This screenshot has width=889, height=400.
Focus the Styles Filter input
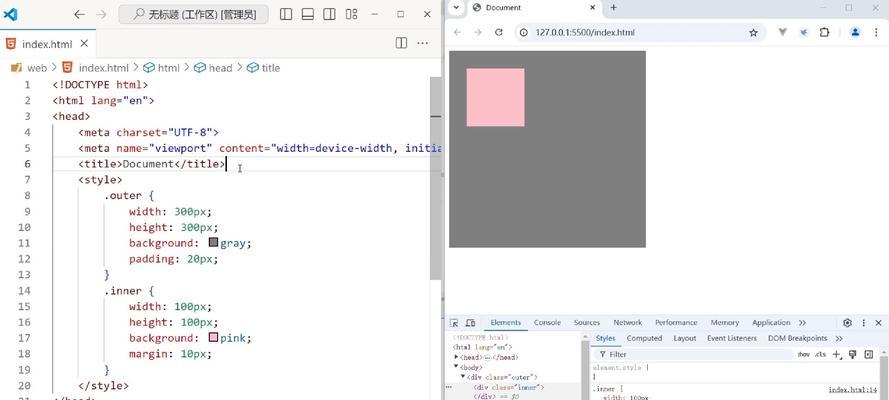tap(695, 355)
